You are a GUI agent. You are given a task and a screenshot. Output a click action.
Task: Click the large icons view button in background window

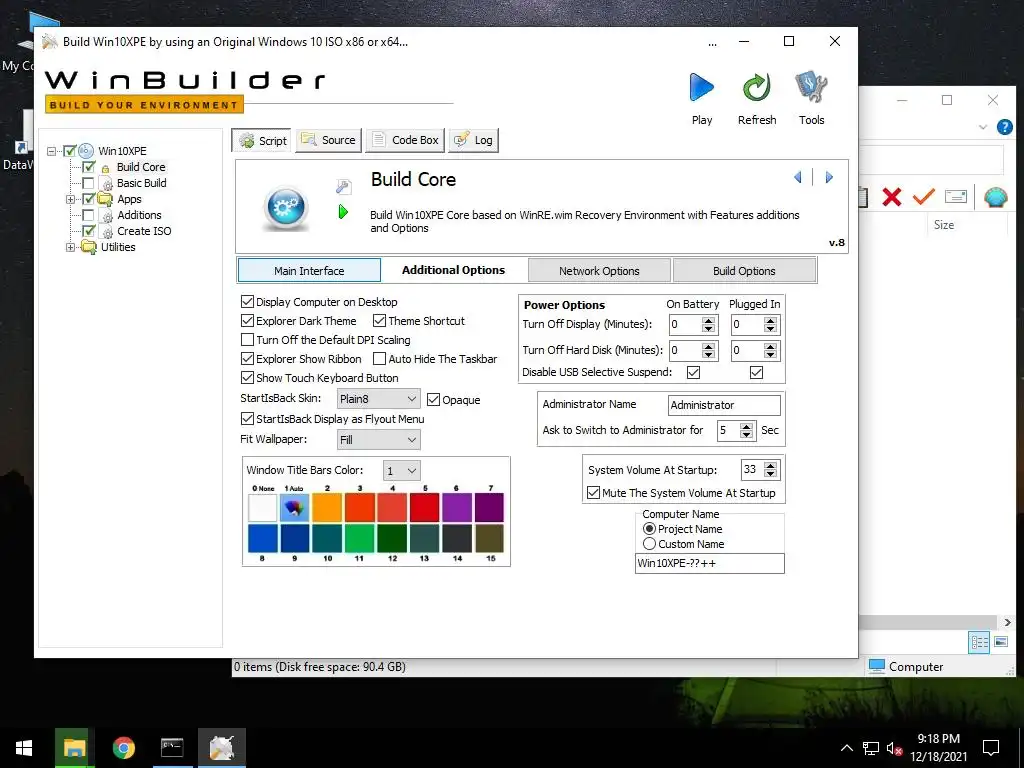(1000, 642)
